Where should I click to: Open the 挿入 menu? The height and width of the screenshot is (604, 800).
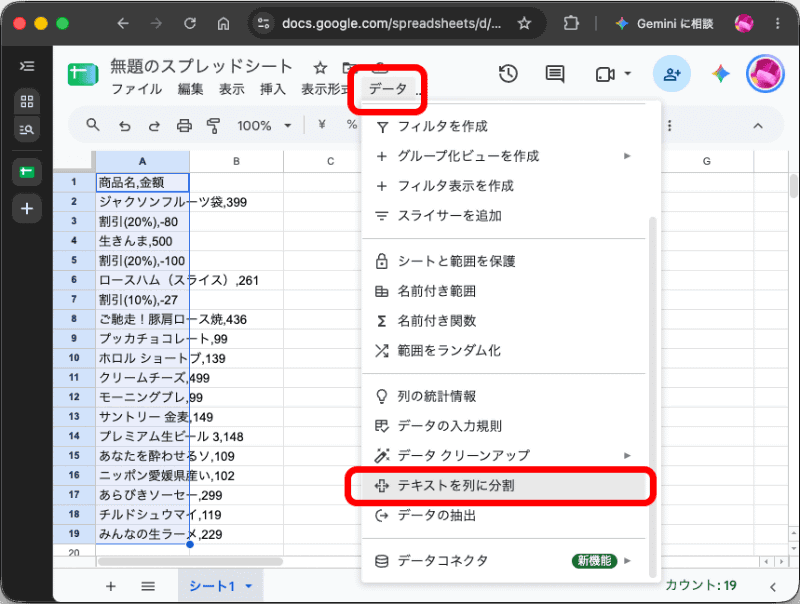tap(272, 89)
